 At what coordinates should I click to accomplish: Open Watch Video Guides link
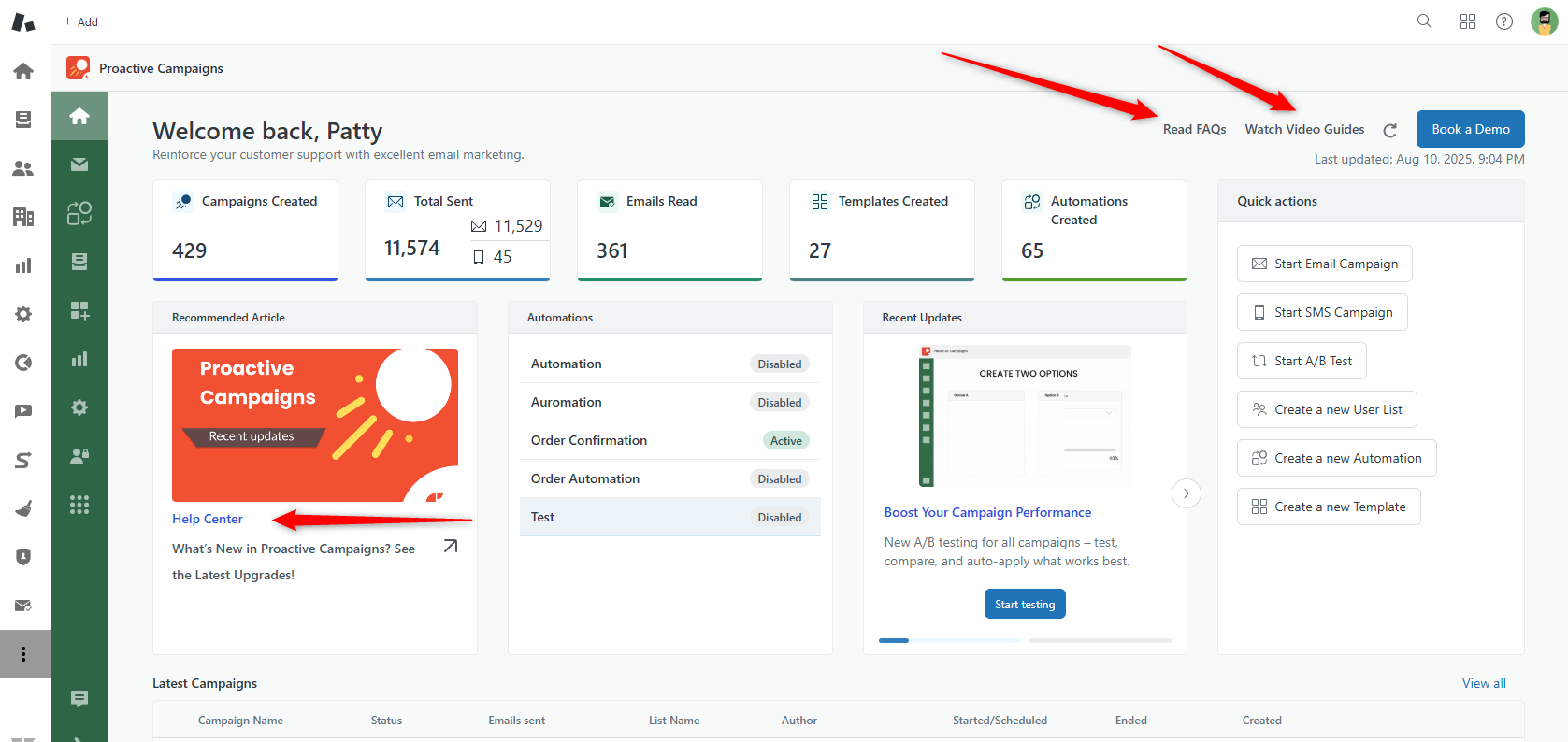(x=1304, y=129)
